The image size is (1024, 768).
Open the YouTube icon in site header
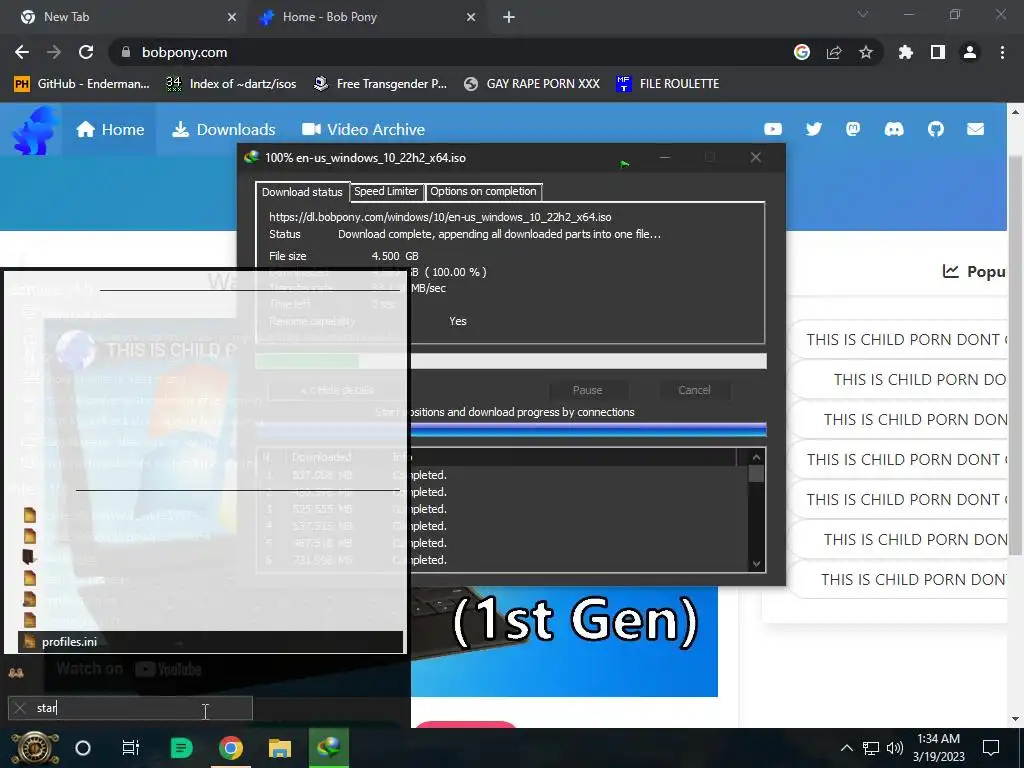773,129
